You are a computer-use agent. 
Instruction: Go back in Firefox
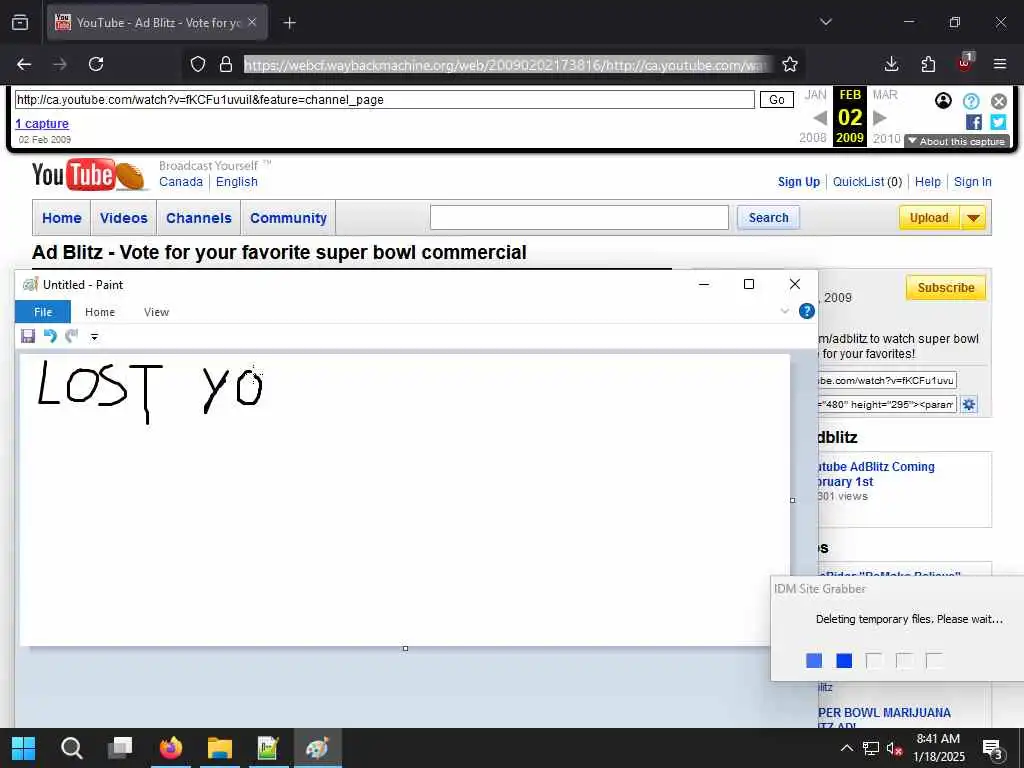pyautogui.click(x=24, y=64)
